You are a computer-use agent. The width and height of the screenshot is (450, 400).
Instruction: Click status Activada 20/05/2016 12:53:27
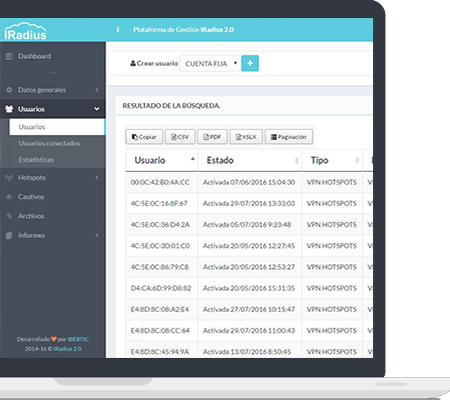pyautogui.click(x=249, y=267)
